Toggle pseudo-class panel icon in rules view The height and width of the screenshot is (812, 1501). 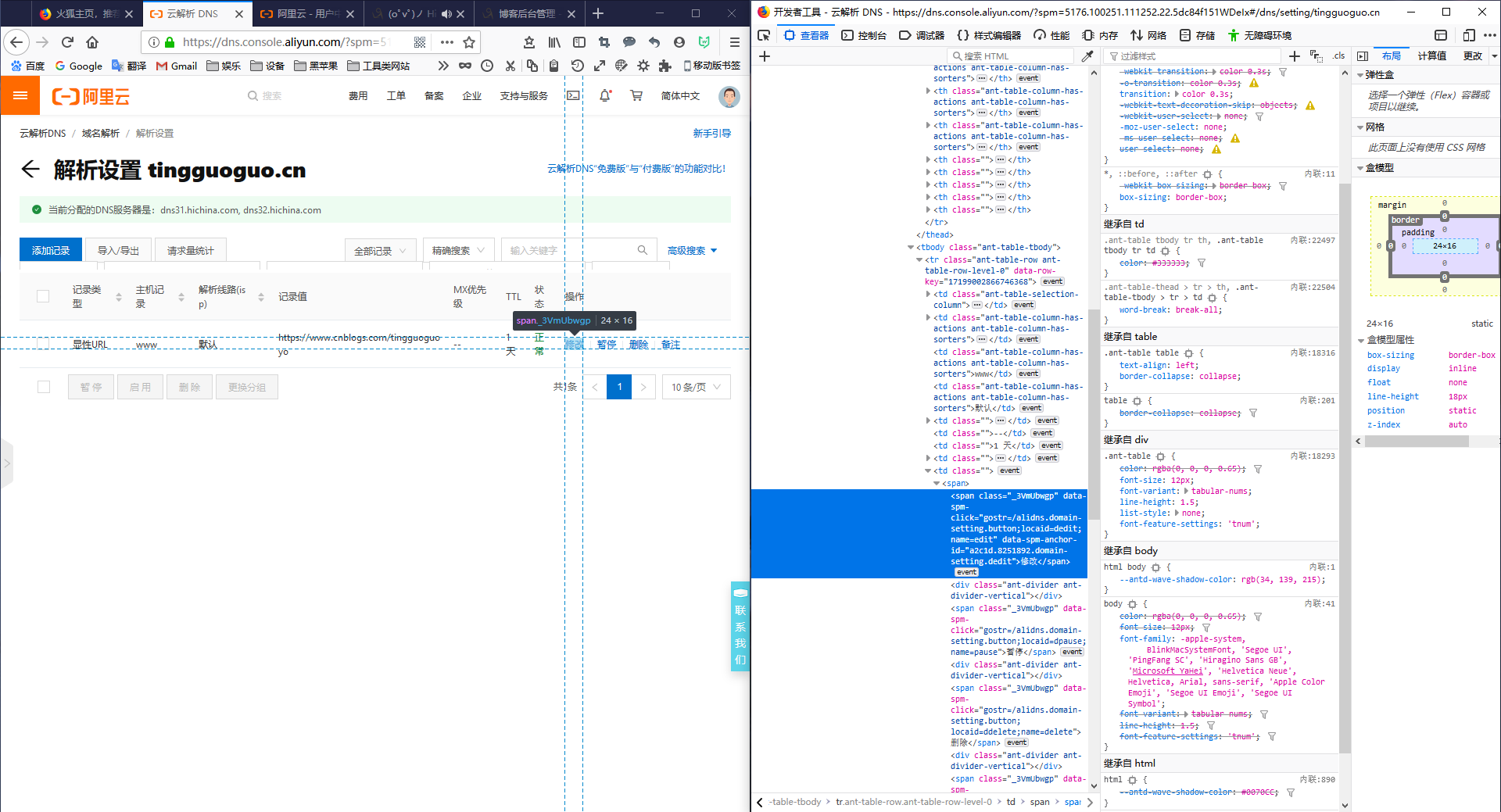[x=1317, y=55]
